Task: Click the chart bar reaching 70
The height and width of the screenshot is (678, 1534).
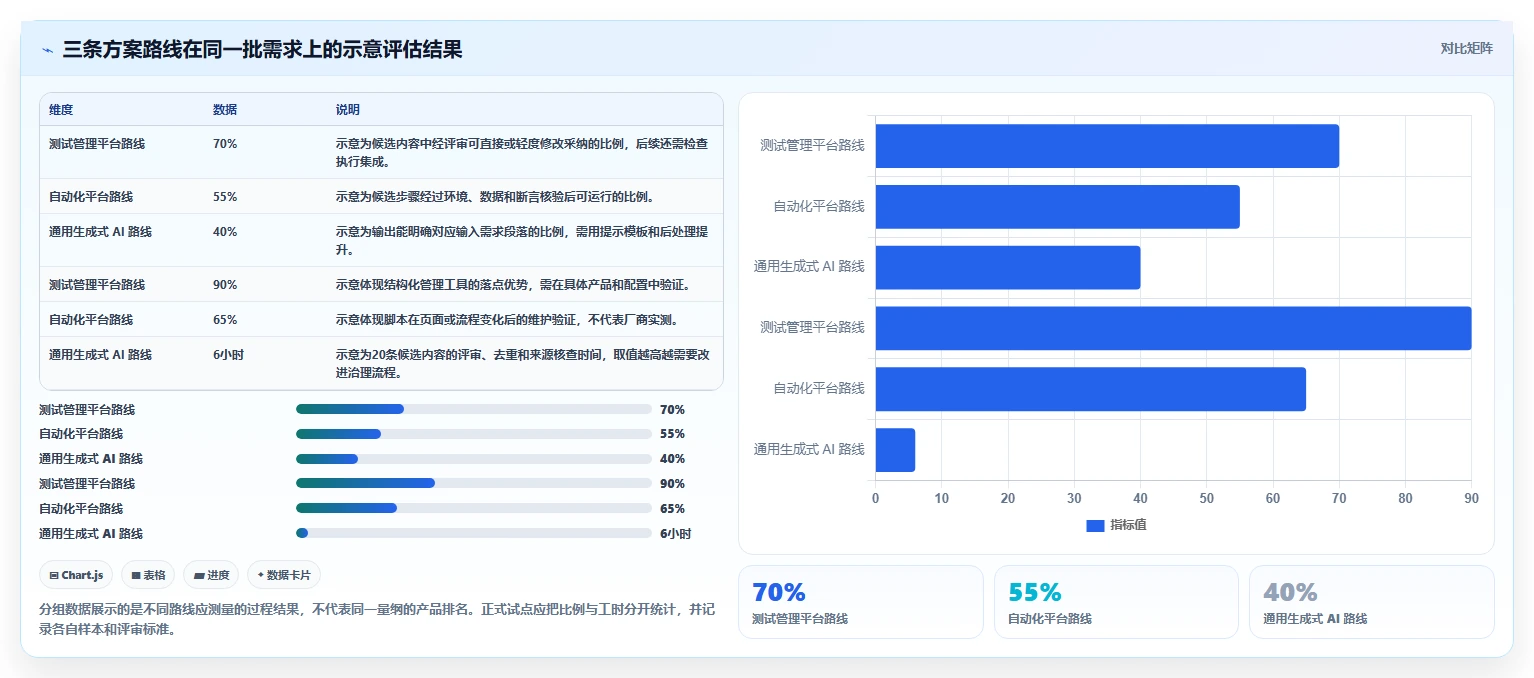Action: (1107, 146)
